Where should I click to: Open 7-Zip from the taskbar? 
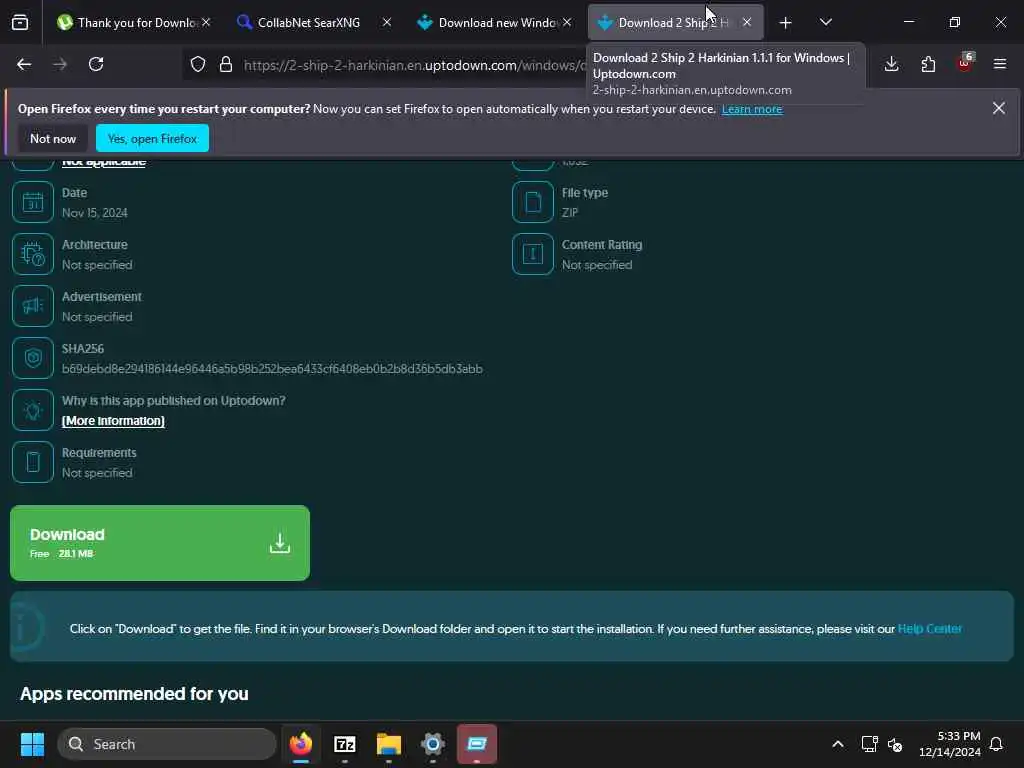(345, 744)
